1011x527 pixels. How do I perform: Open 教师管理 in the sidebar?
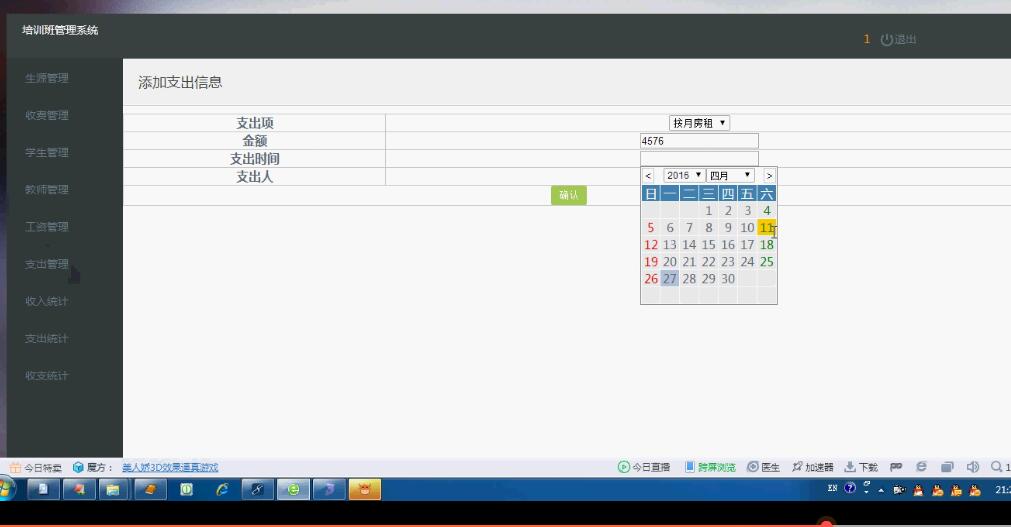coord(46,190)
